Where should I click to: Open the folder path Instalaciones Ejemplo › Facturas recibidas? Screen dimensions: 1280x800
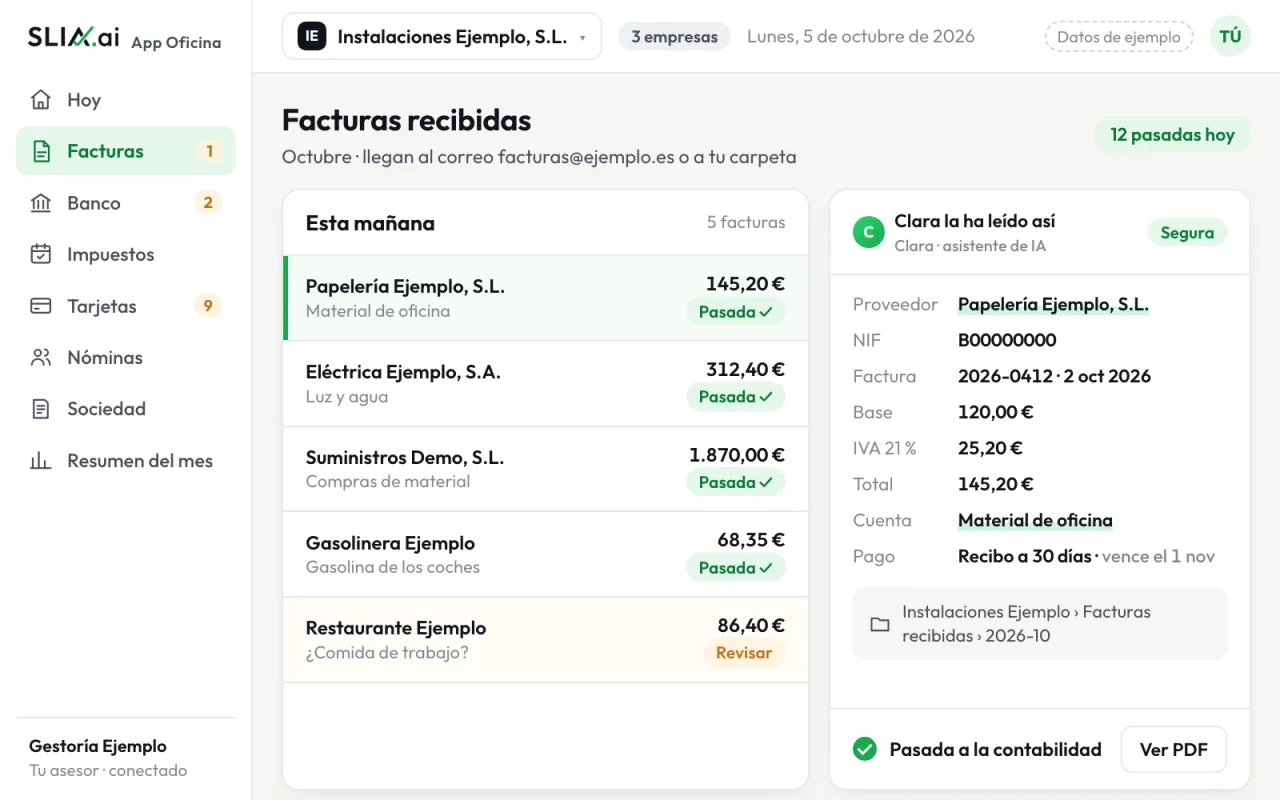click(1040, 624)
